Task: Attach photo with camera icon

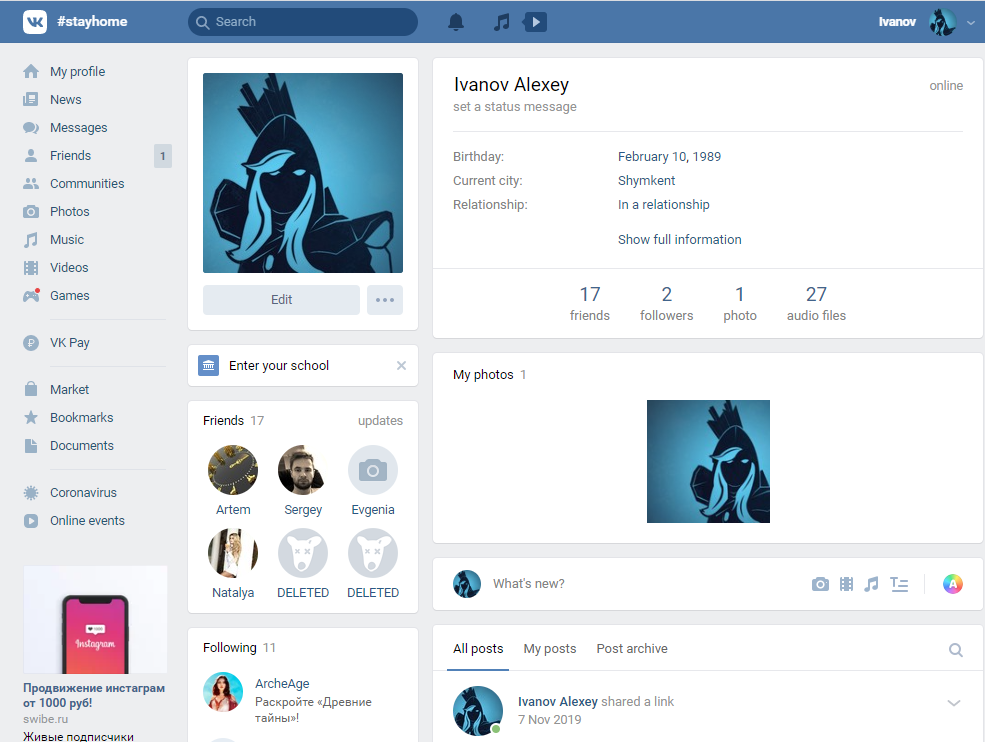Action: pos(820,584)
